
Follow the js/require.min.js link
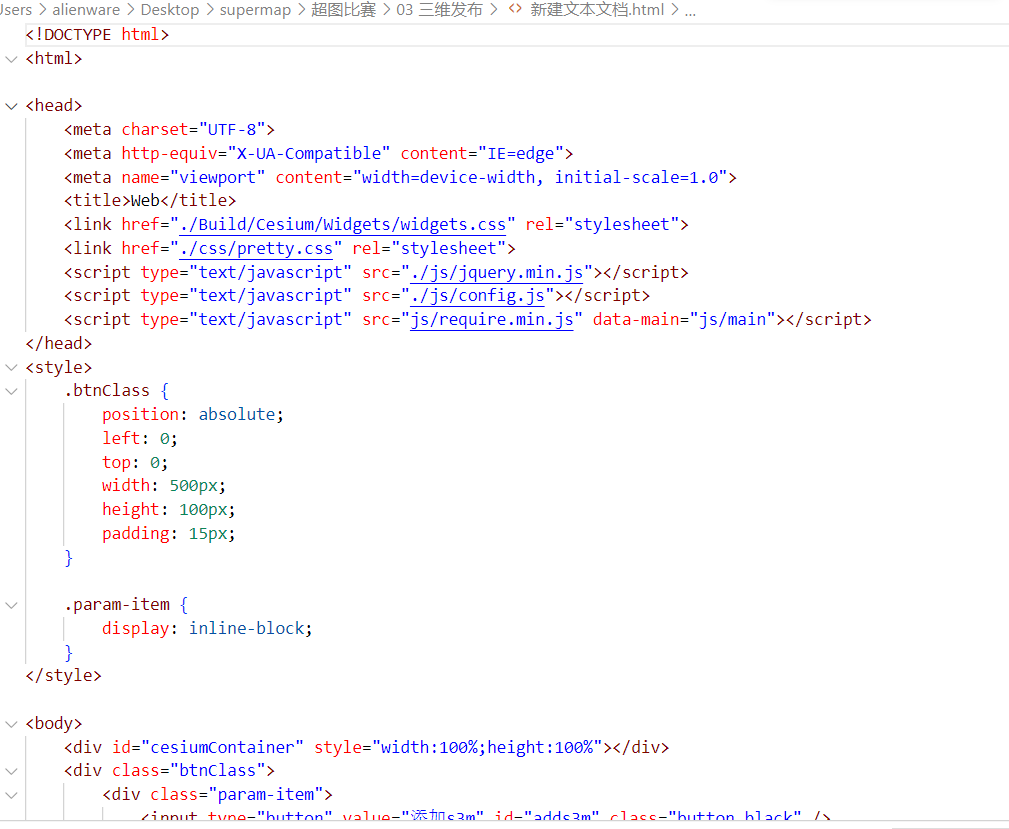[x=492, y=320]
